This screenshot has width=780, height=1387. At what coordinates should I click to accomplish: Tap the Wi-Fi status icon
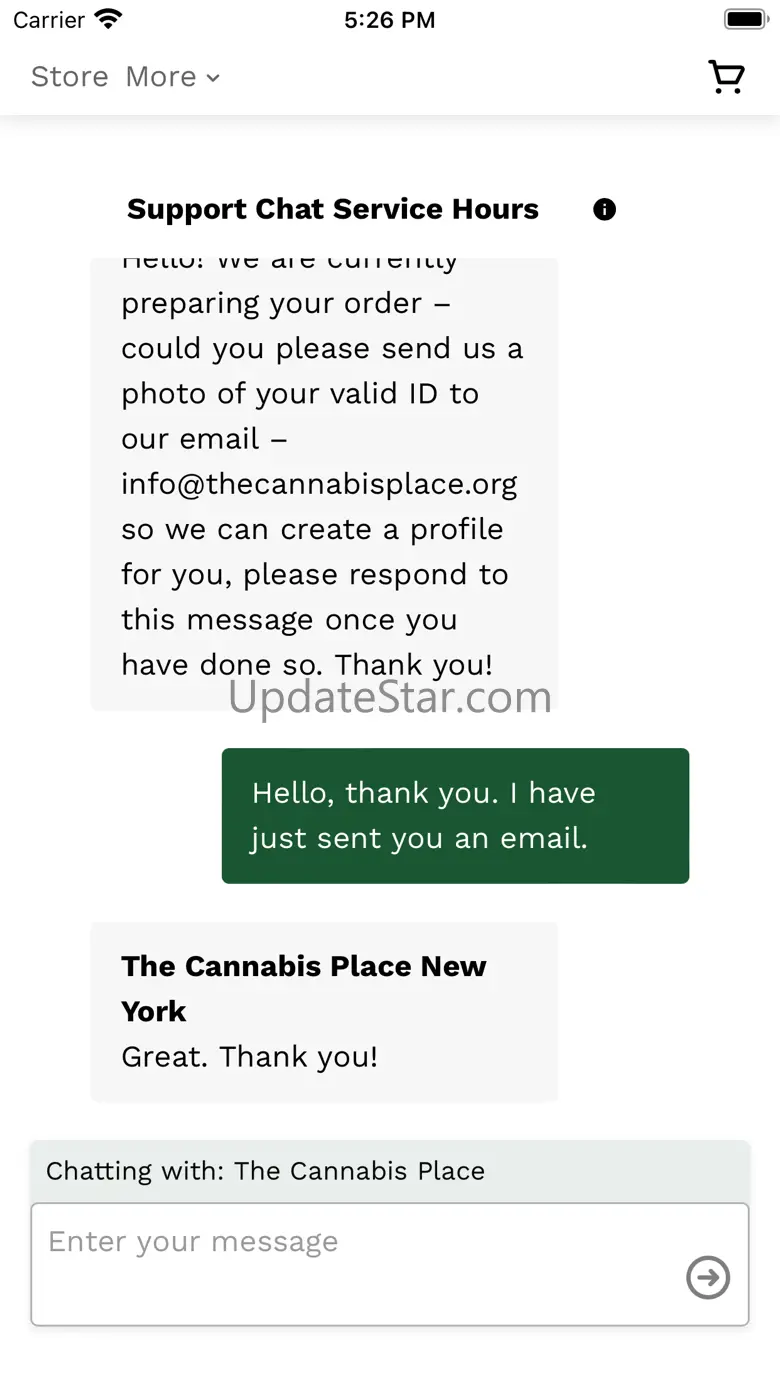point(109,19)
